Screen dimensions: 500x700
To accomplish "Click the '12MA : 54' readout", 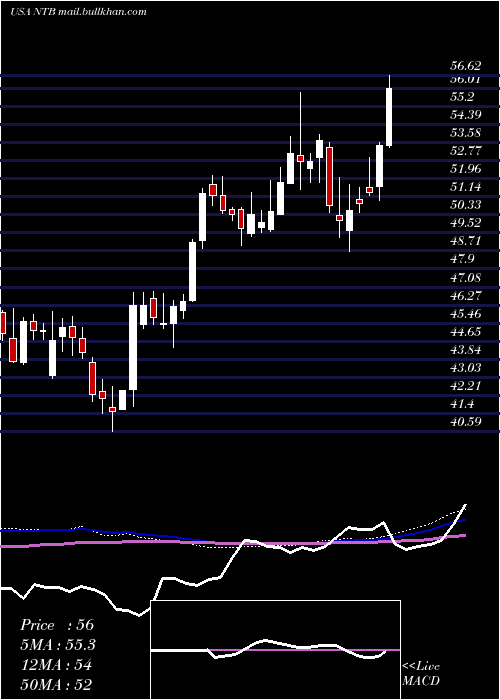I will (56, 665).
